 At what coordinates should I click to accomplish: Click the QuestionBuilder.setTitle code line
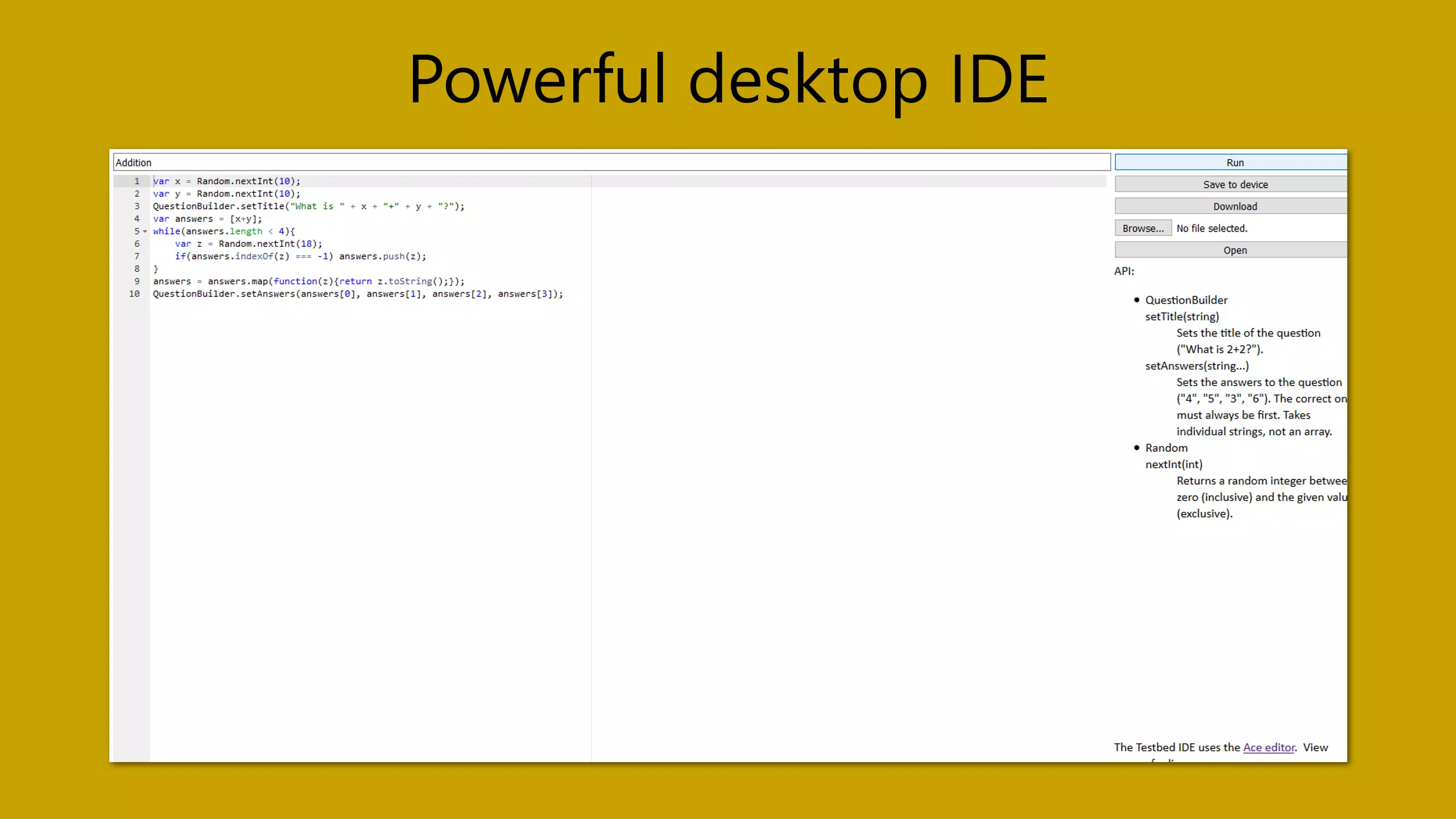tap(309, 206)
